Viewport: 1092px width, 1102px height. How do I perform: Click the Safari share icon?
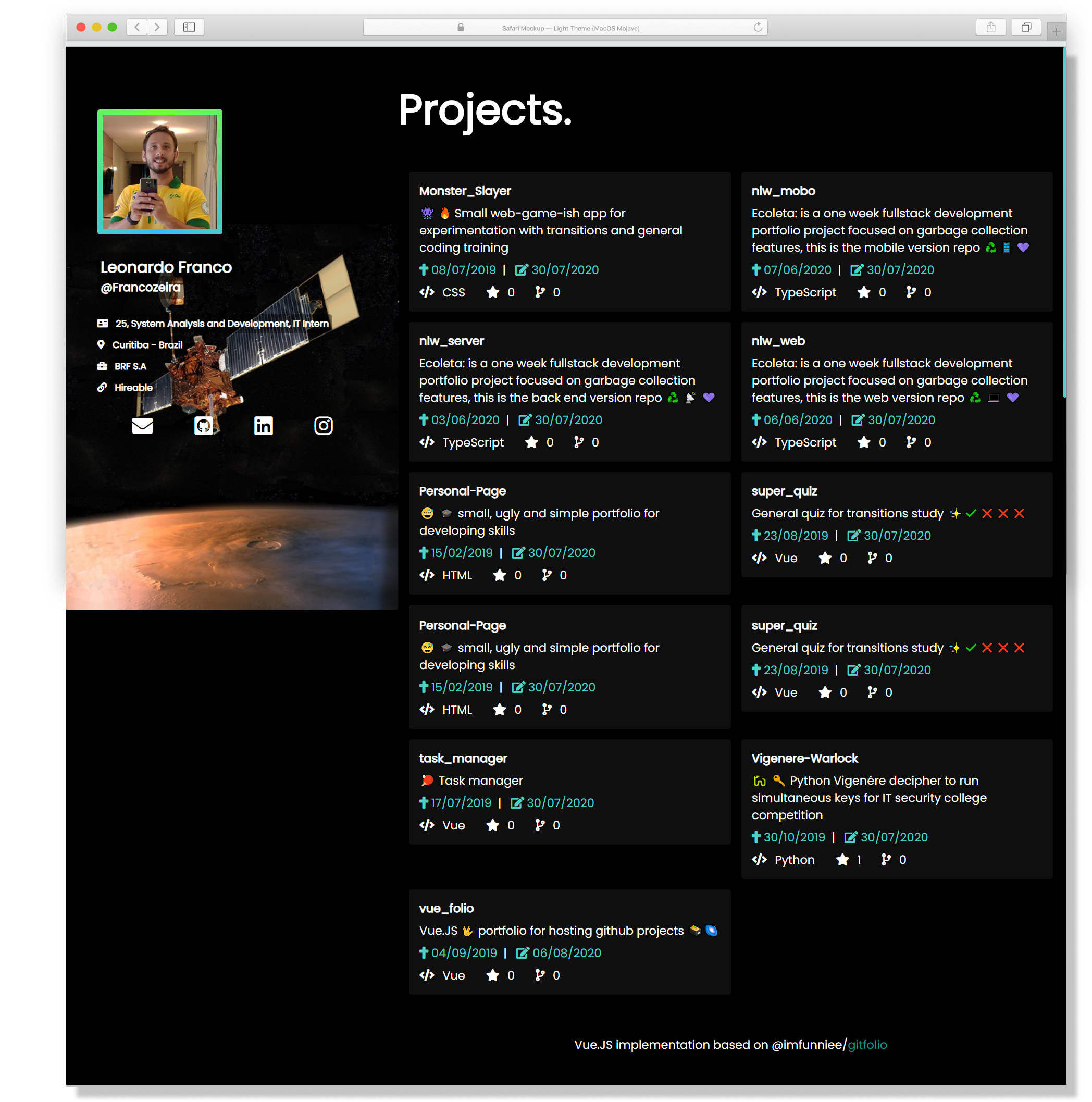tap(991, 27)
